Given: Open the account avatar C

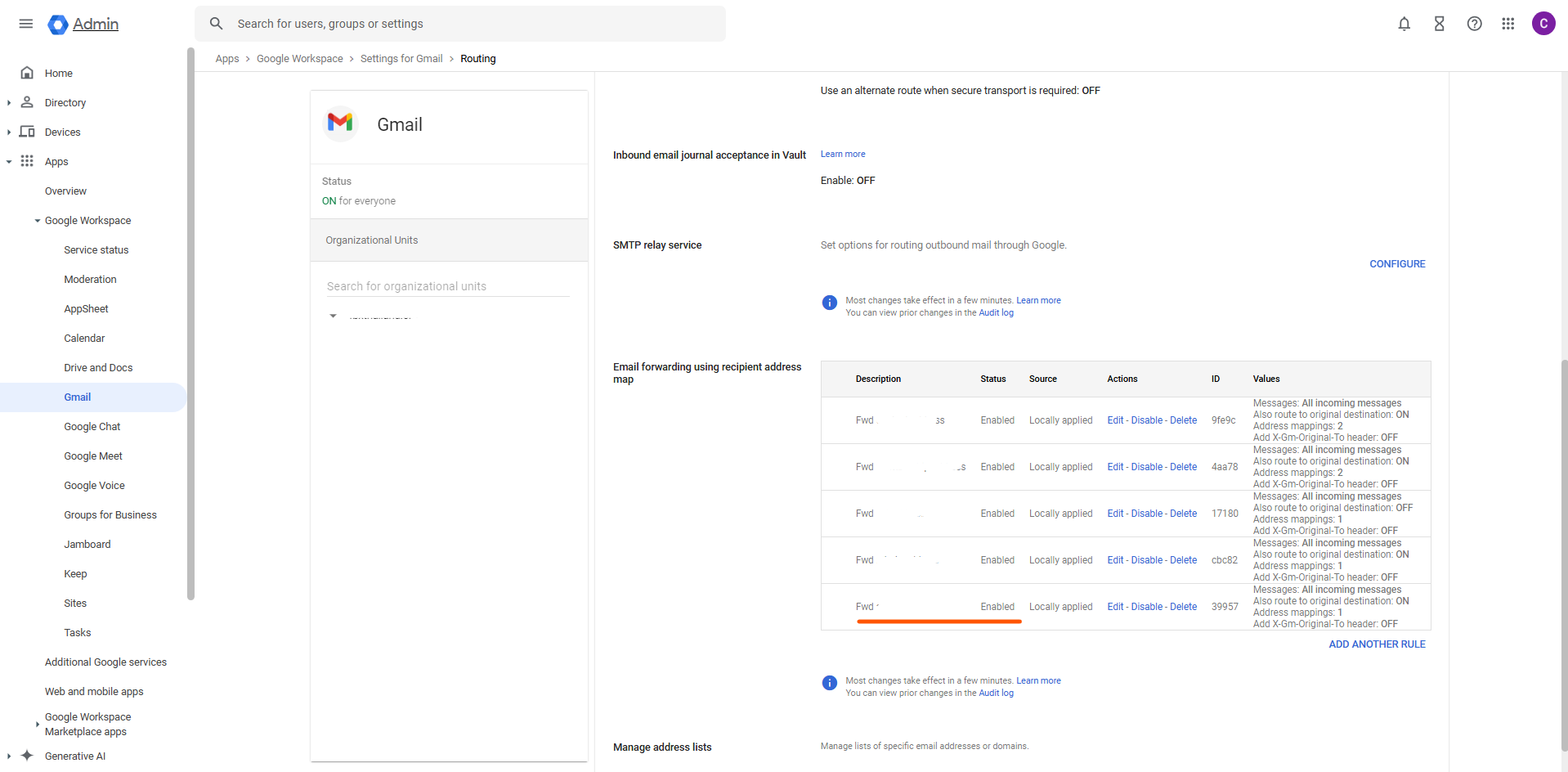Looking at the screenshot, I should tap(1543, 24).
